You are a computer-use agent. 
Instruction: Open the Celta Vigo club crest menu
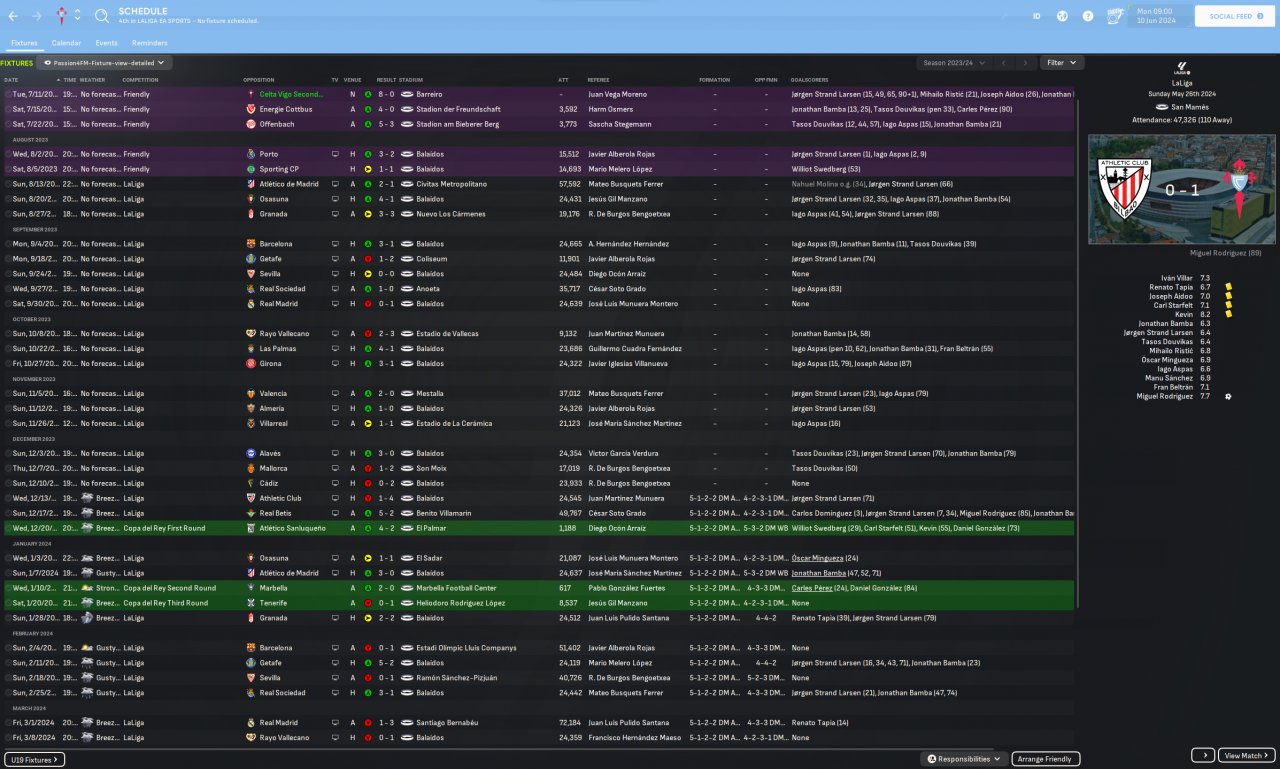coord(63,16)
